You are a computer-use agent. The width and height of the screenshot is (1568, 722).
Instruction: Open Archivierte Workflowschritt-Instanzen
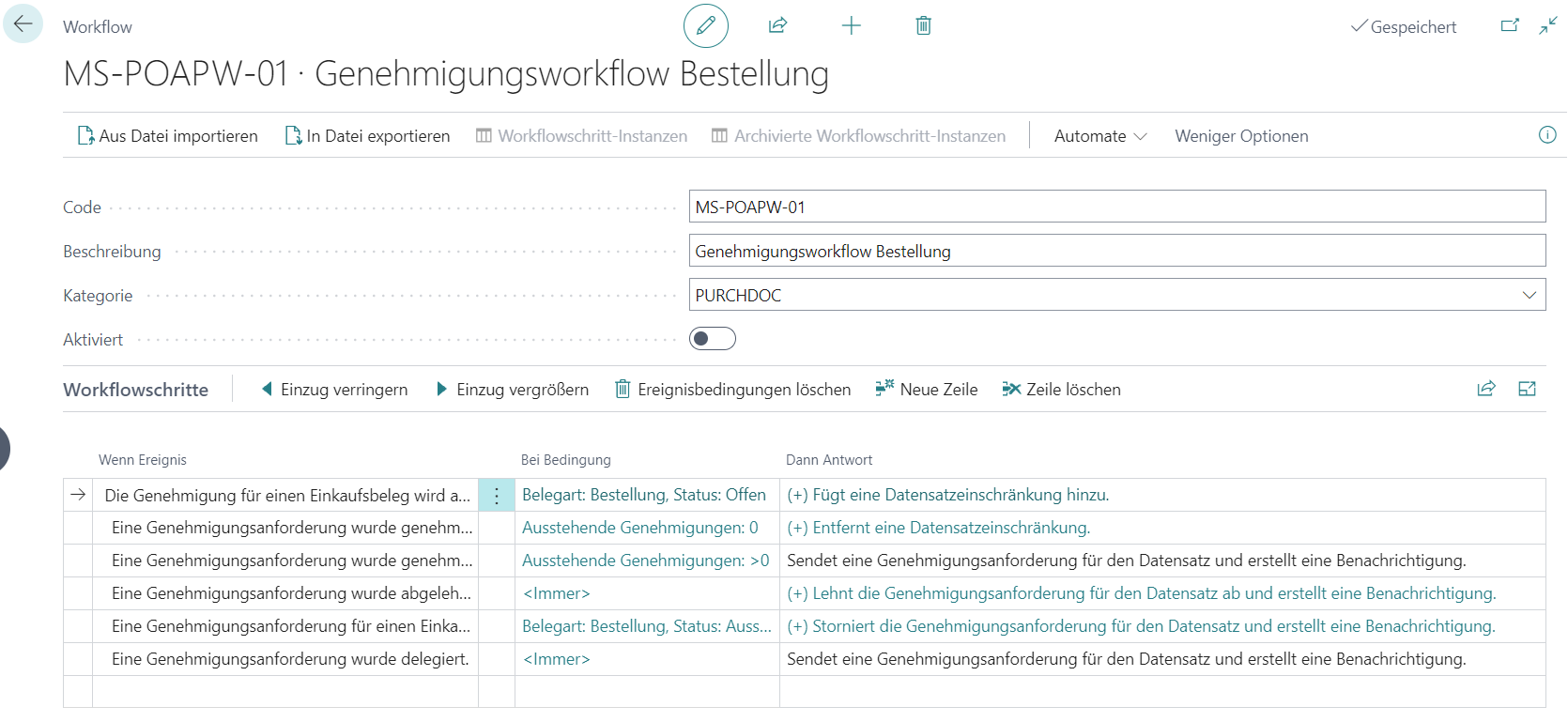858,136
